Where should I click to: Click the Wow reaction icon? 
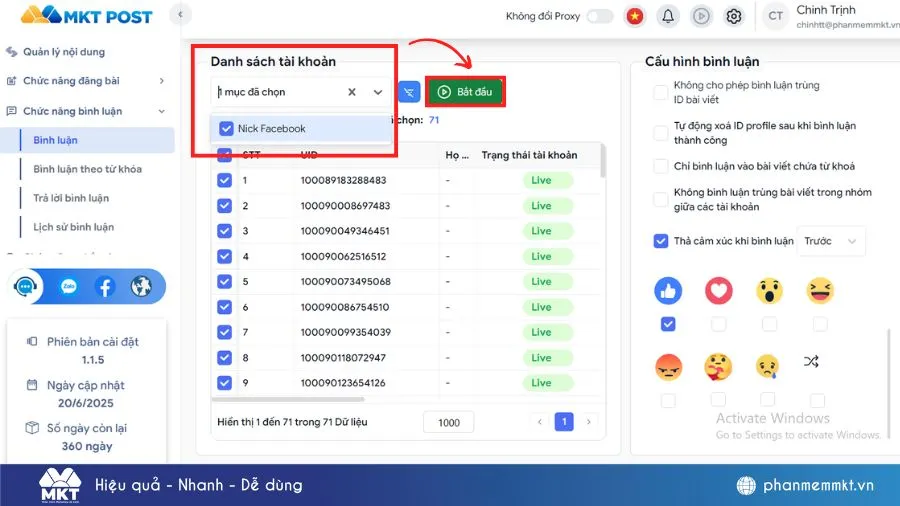(x=769, y=291)
